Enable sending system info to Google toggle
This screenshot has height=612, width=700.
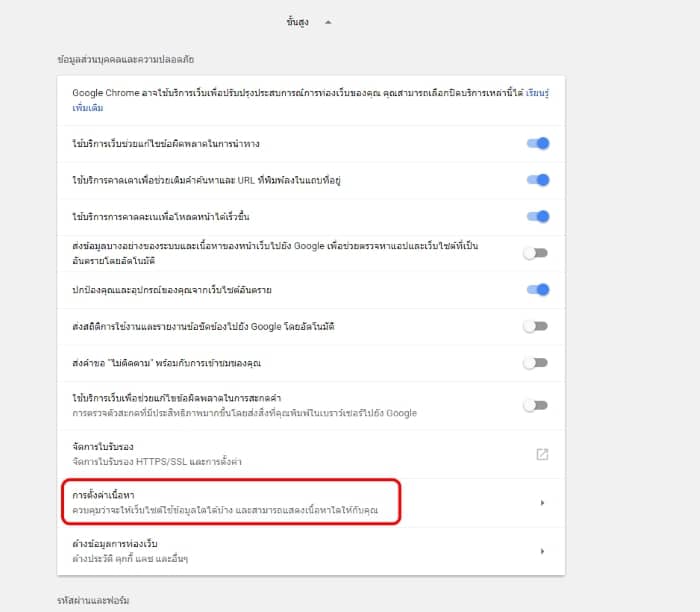click(537, 253)
